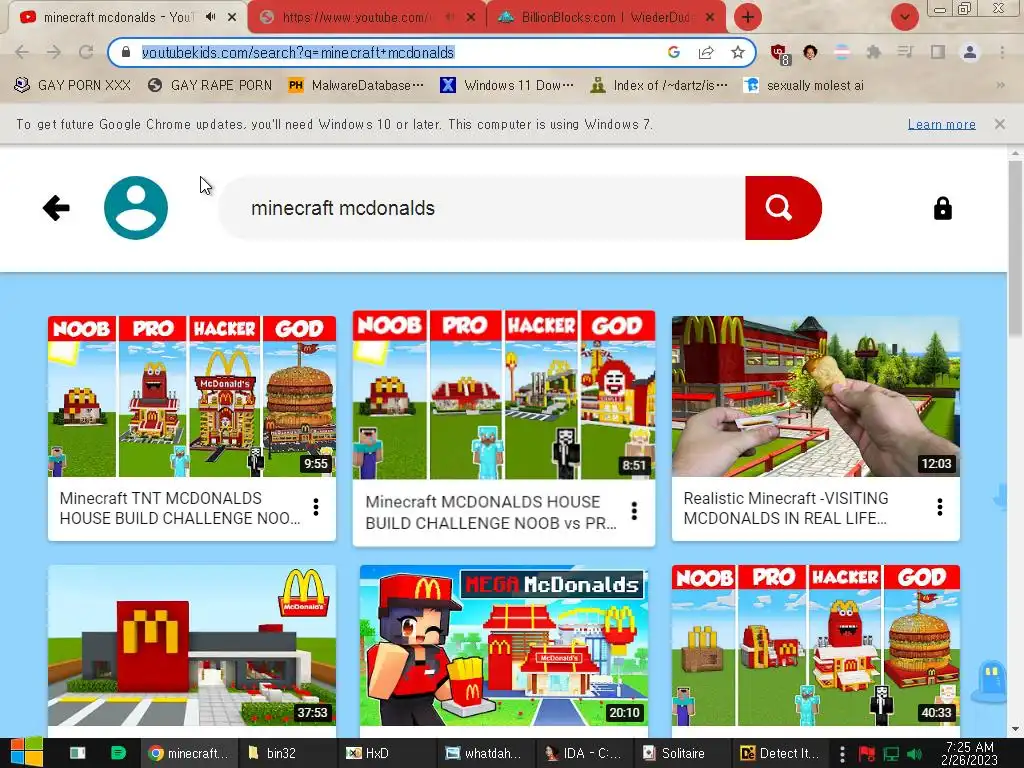Open the 8:51 MCDONALDS HOUSE thumbnail
This screenshot has width=1024, height=768.
(x=504, y=395)
